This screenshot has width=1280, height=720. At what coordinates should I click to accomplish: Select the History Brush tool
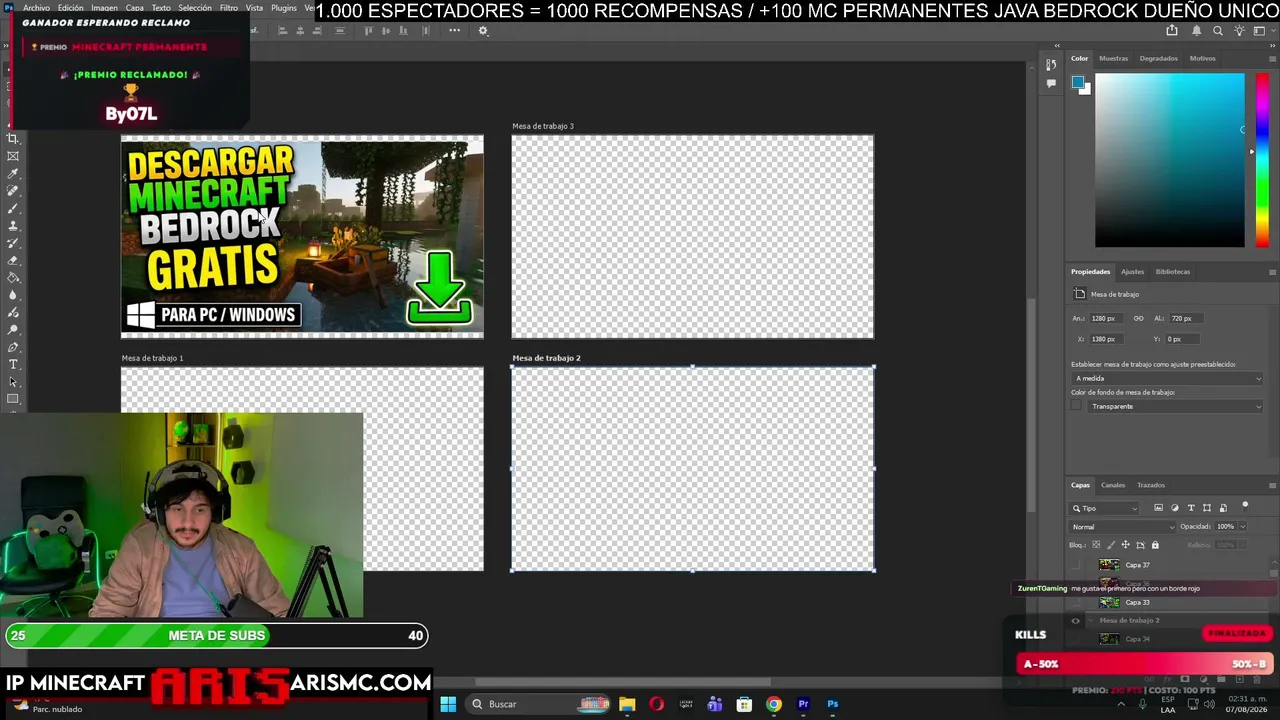(13, 243)
